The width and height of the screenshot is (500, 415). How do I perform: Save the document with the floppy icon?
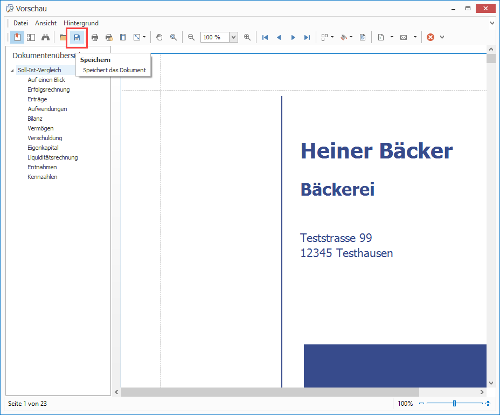(x=77, y=37)
